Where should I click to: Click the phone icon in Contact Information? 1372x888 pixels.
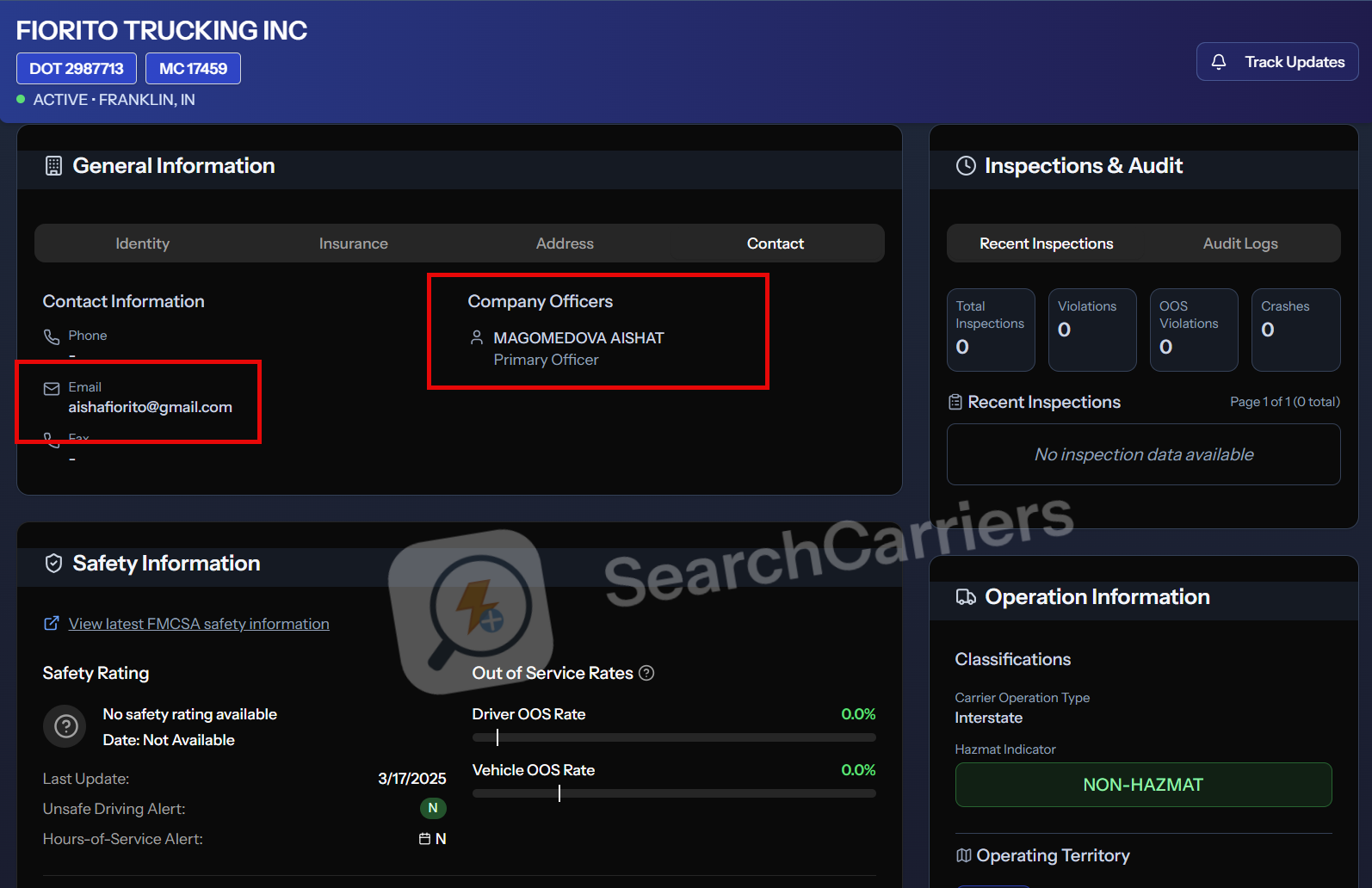pyautogui.click(x=52, y=336)
